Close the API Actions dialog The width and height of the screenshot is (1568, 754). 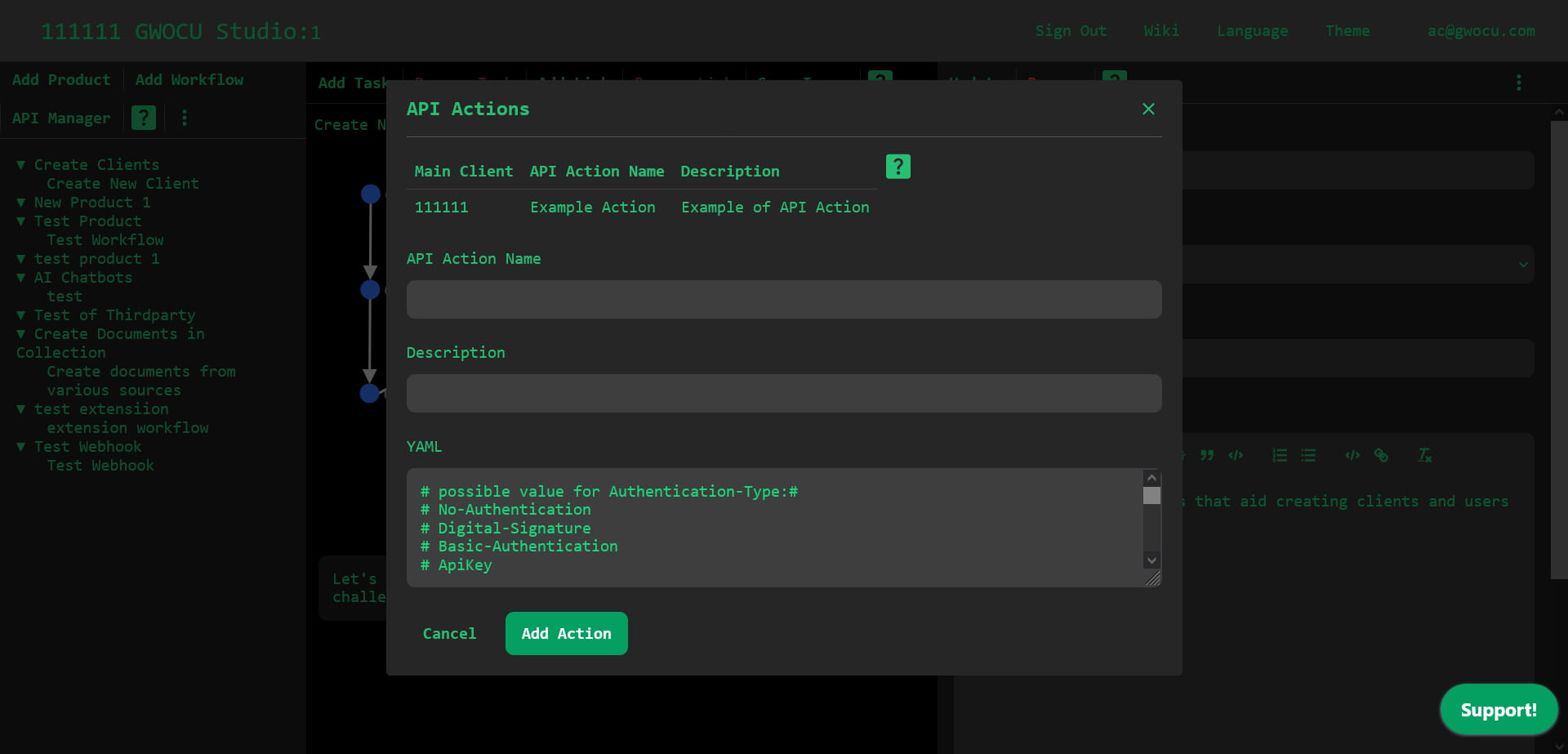[1148, 109]
